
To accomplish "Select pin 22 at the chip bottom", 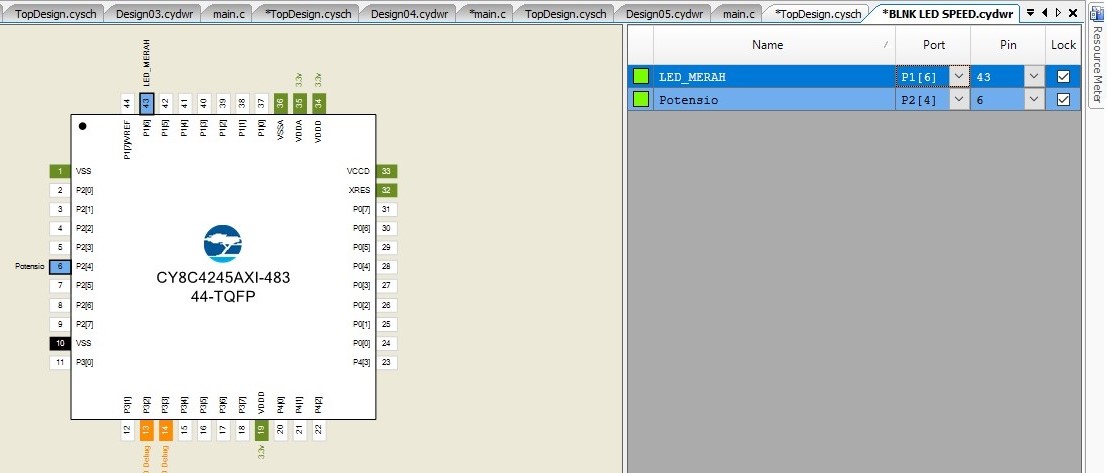I will (318, 429).
